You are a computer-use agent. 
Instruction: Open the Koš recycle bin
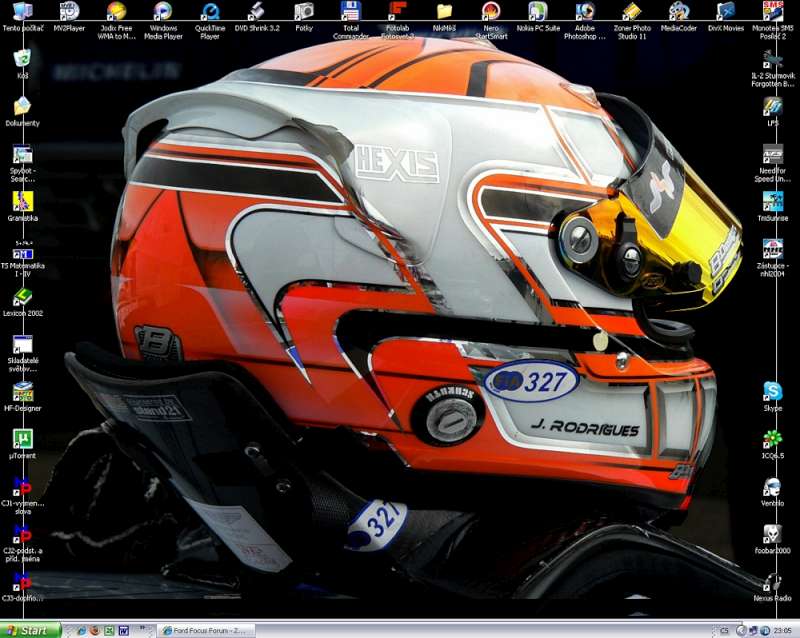[x=22, y=58]
